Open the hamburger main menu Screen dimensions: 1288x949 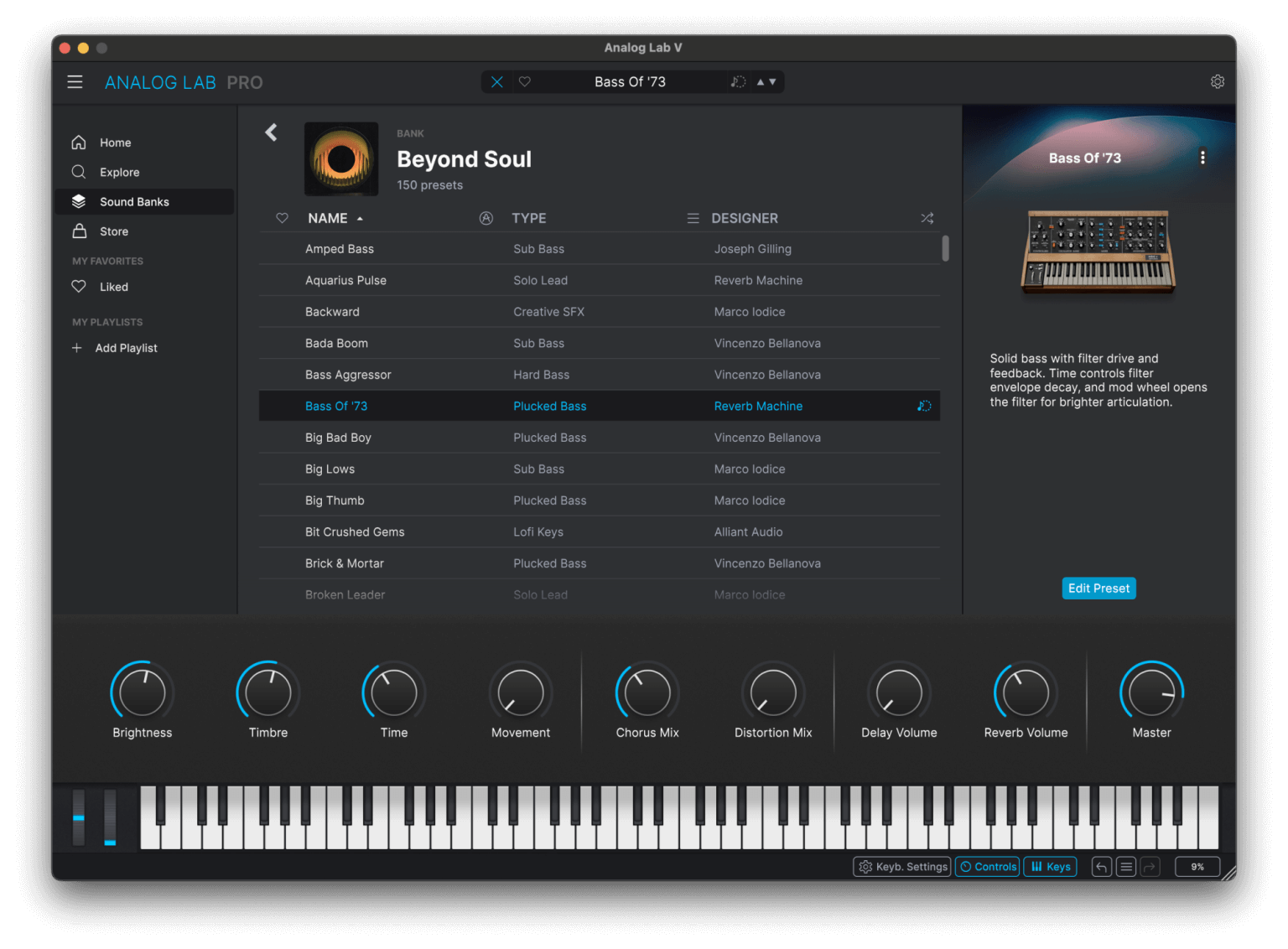(75, 82)
